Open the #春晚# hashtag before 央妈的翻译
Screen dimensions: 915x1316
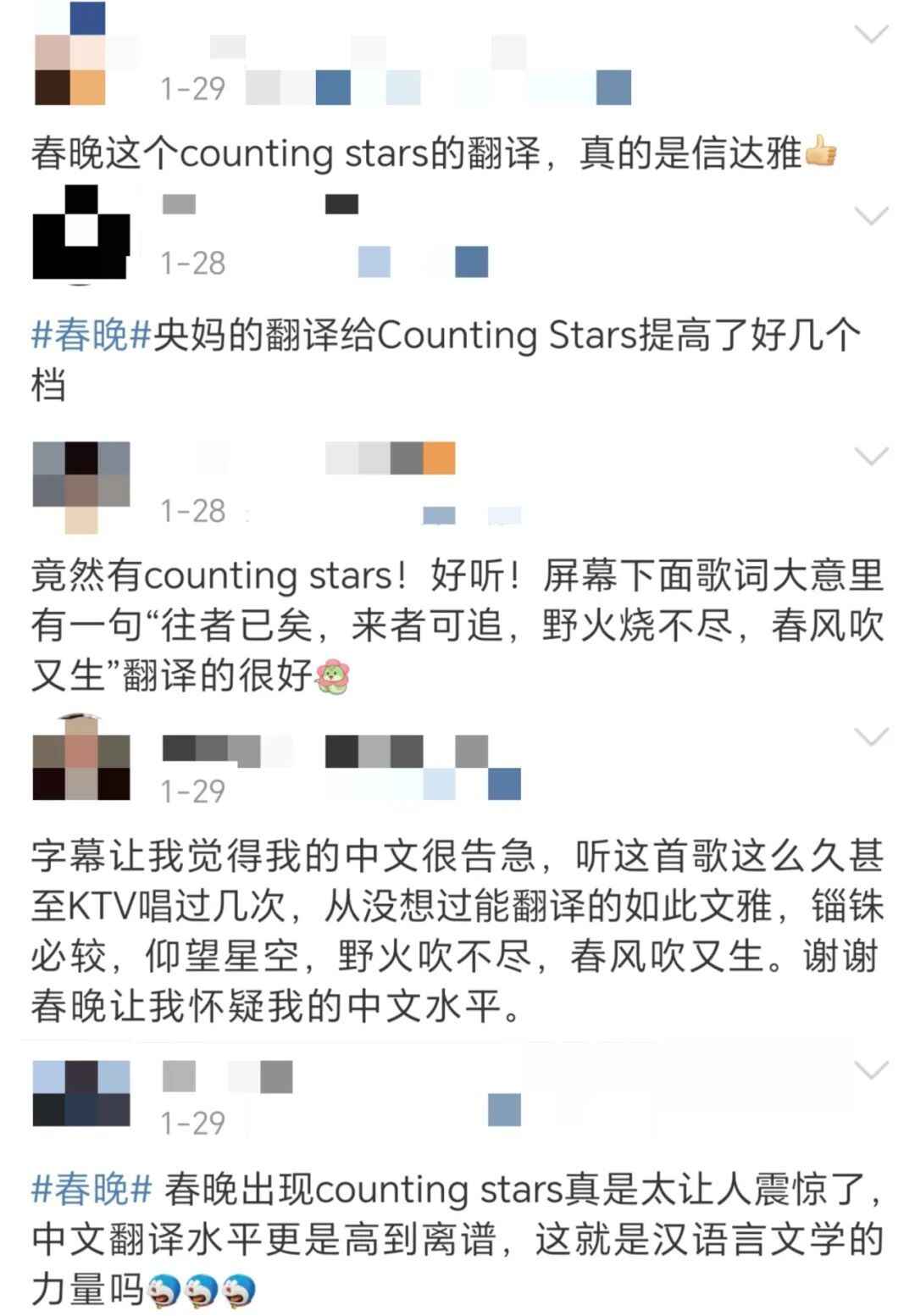tap(91, 336)
